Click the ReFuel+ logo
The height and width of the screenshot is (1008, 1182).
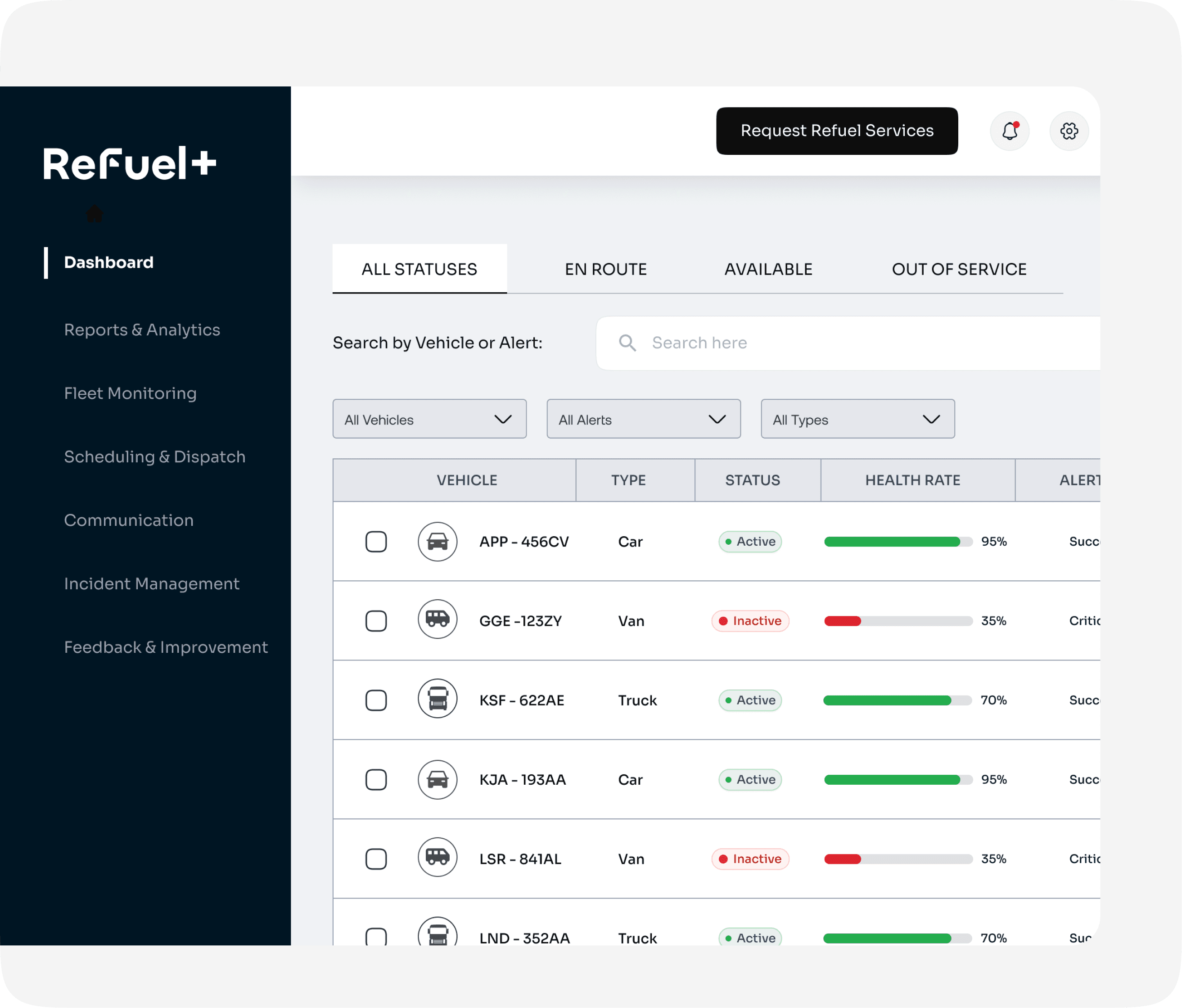[x=130, y=163]
